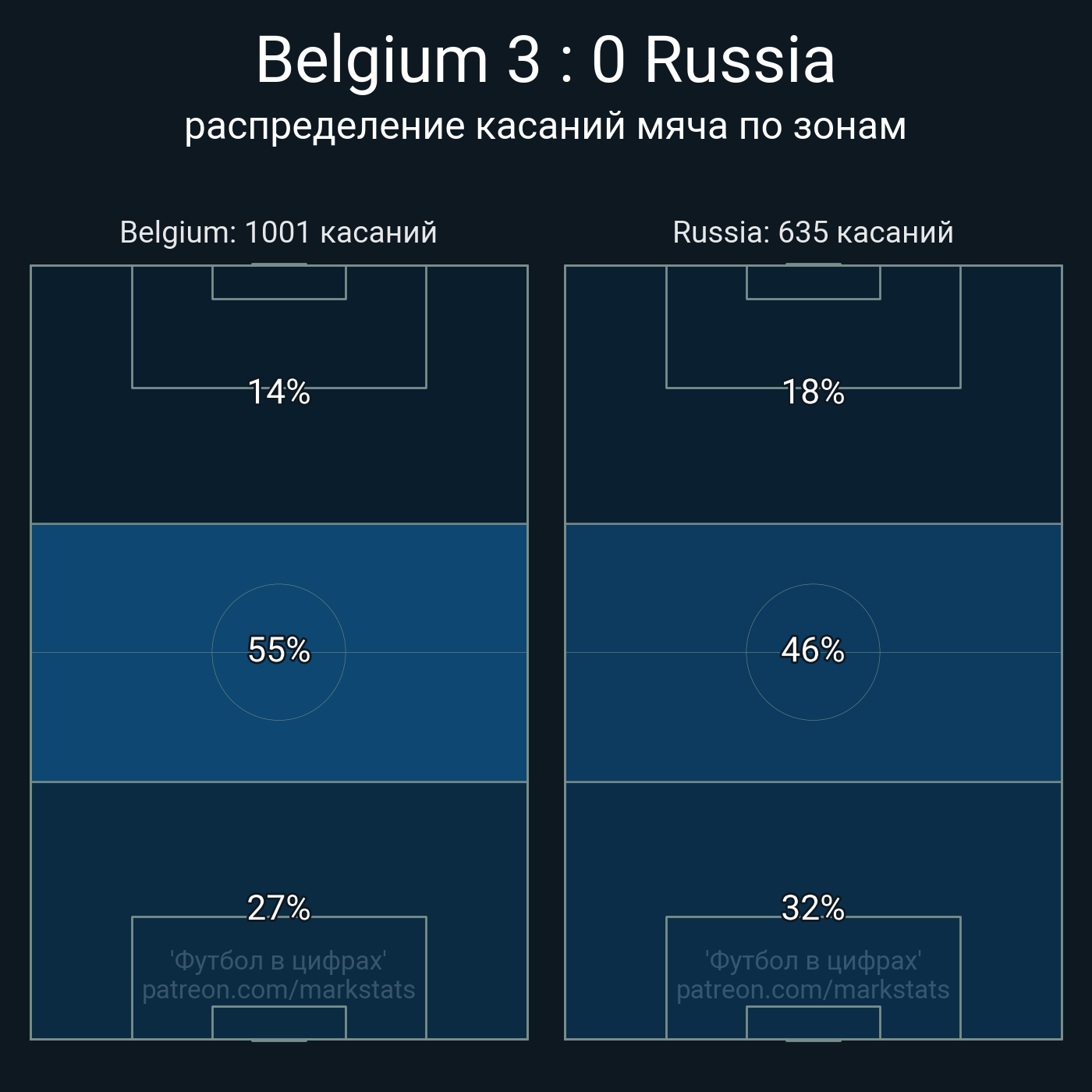Viewport: 1092px width, 1092px height.
Task: Click Belgium's 55% midfield zone label
Action: coord(278,650)
